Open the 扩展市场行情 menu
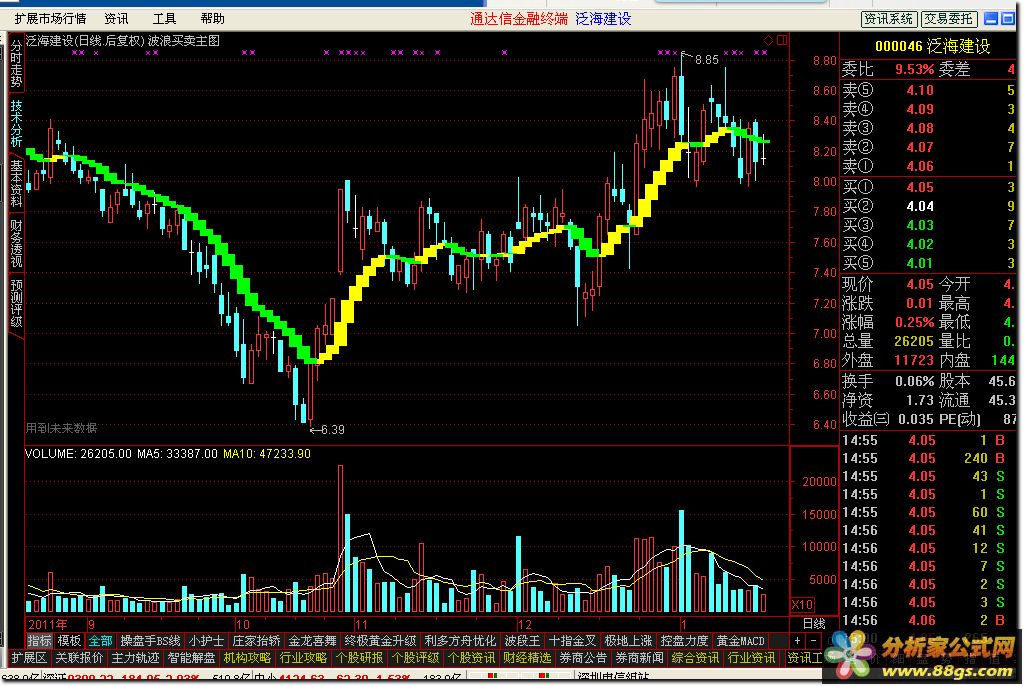This screenshot has width=1024, height=686. (x=50, y=19)
